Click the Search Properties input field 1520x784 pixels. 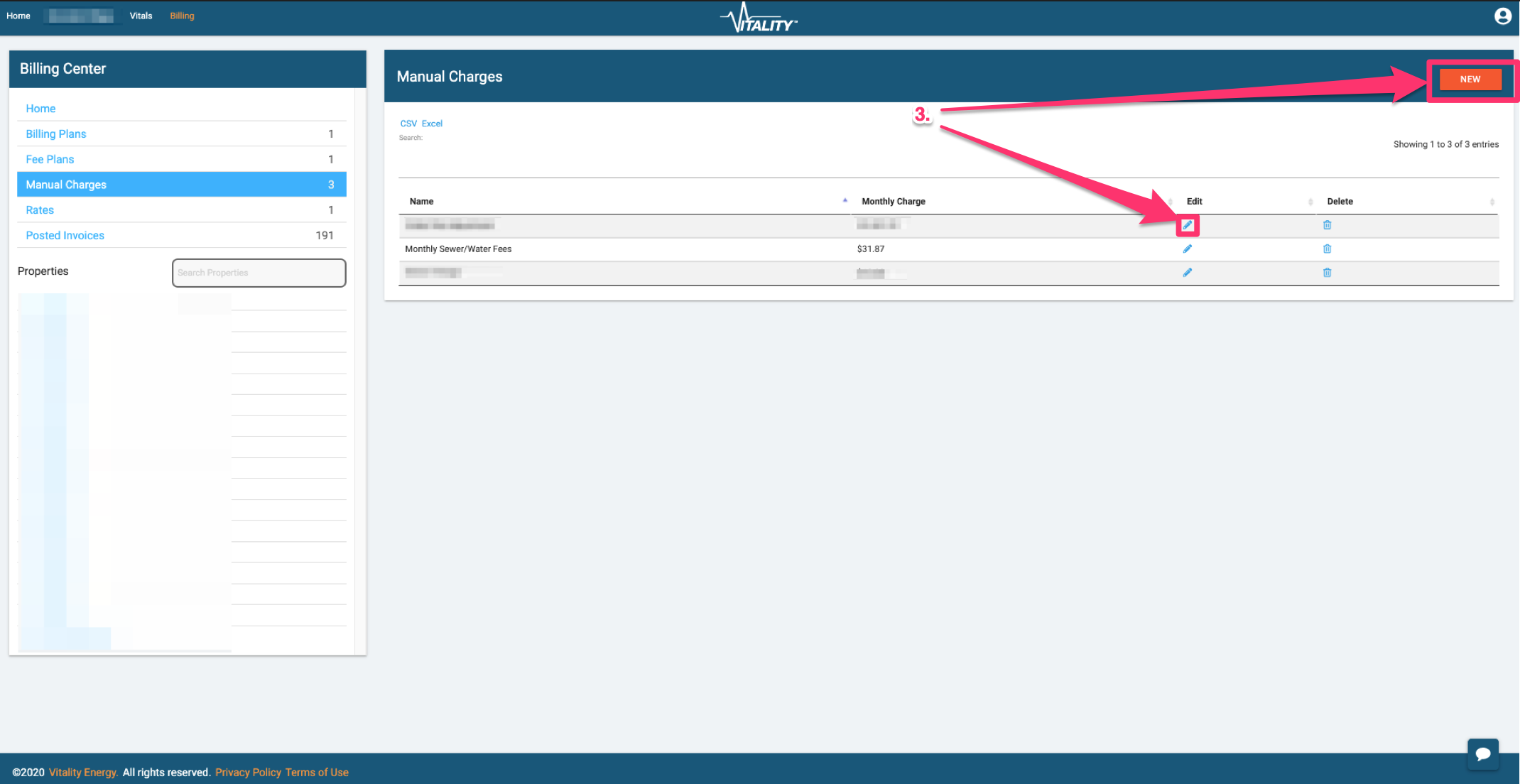(x=259, y=273)
